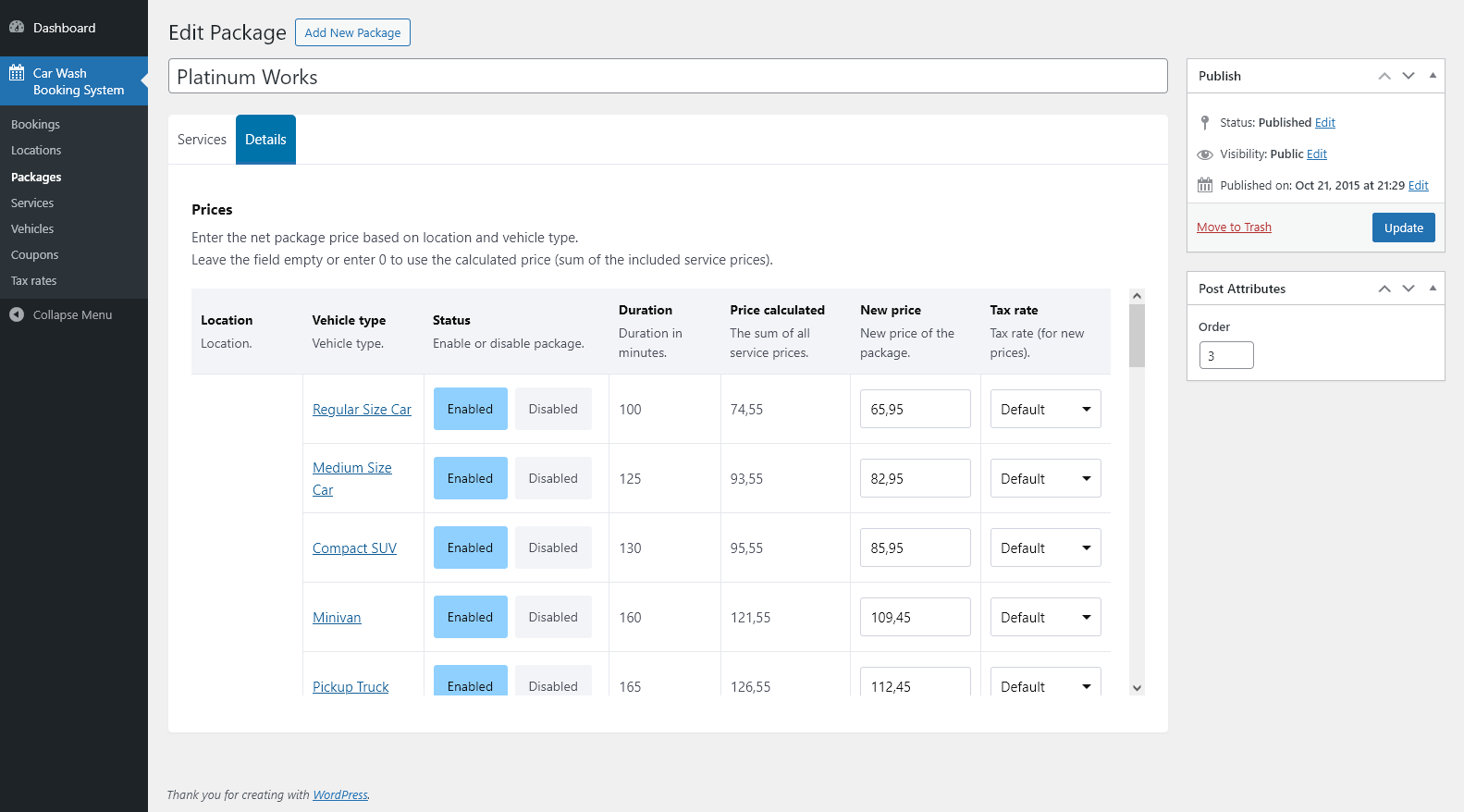Screen dimensions: 1464x812
Task: Set Medium Size Car status to Disabled
Action: click(553, 478)
